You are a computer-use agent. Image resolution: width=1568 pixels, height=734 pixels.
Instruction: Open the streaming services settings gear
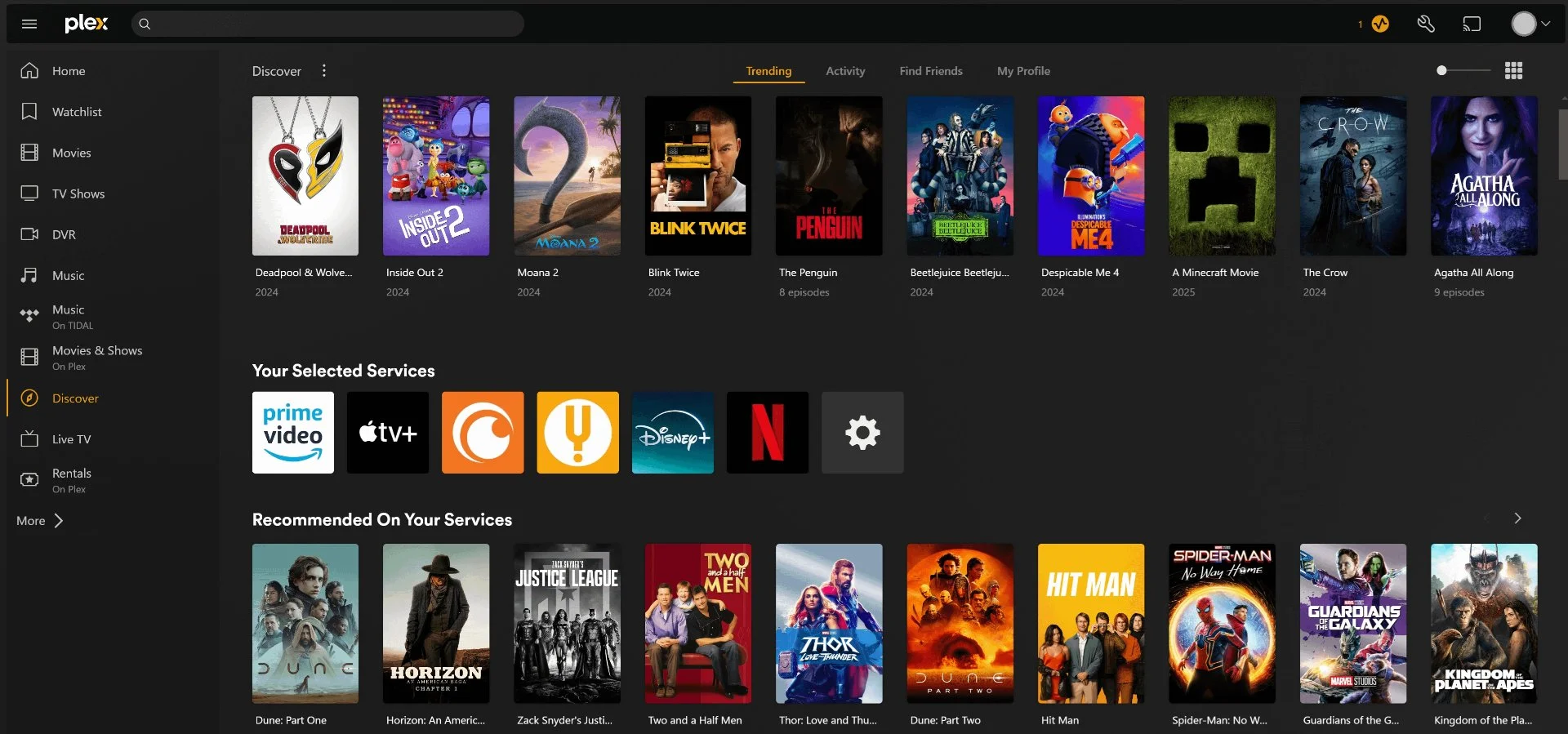tap(862, 433)
